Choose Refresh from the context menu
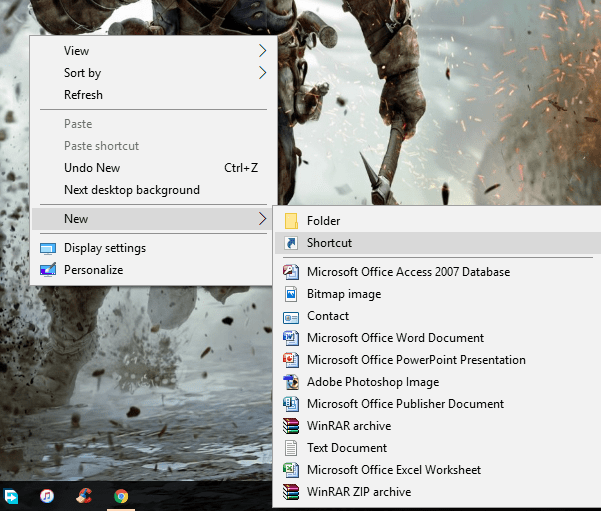601x511 pixels. pyautogui.click(x=153, y=95)
